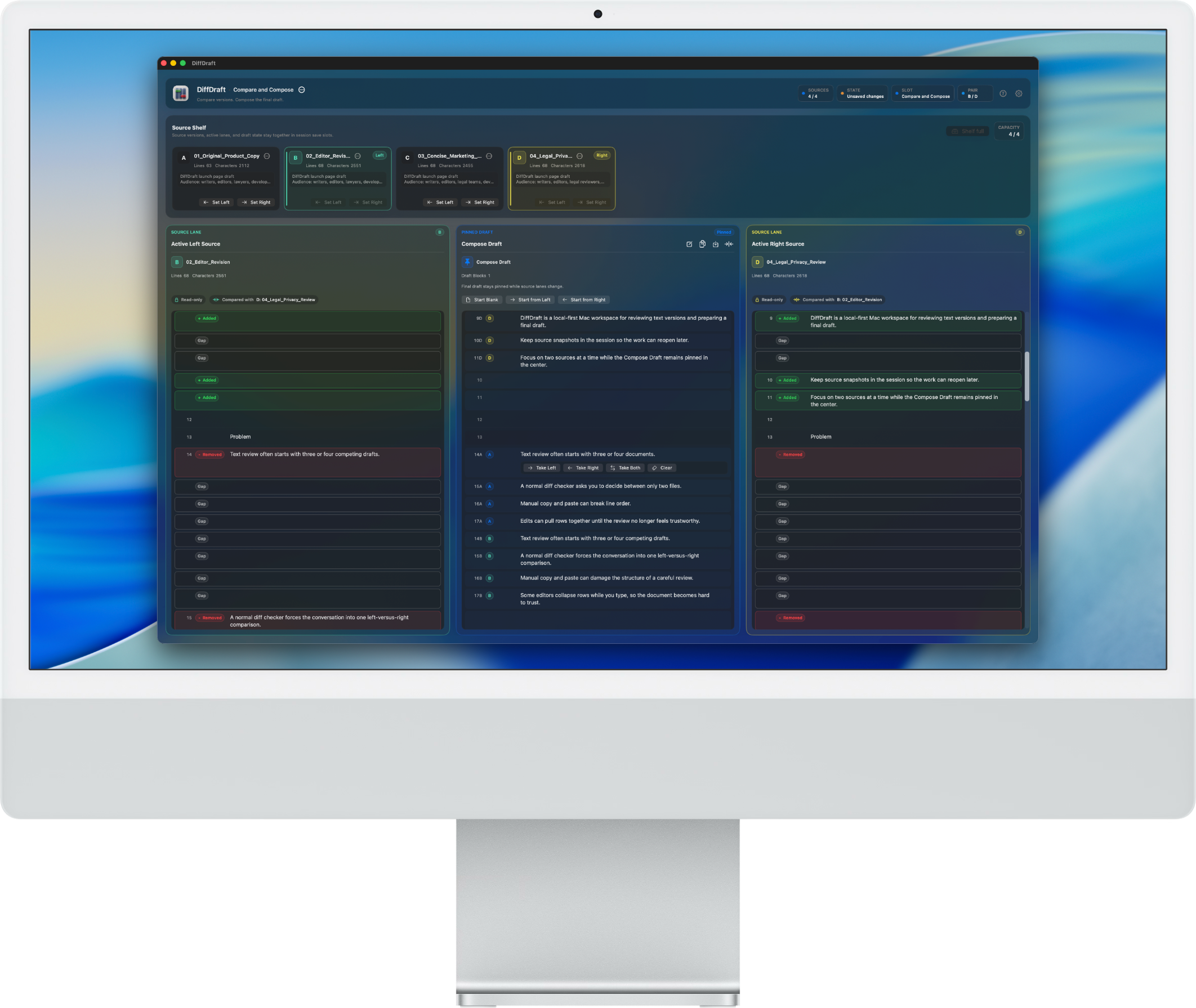Click the D source marker on draft row 9D
This screenshot has height=1008, width=1196.
coord(490,319)
